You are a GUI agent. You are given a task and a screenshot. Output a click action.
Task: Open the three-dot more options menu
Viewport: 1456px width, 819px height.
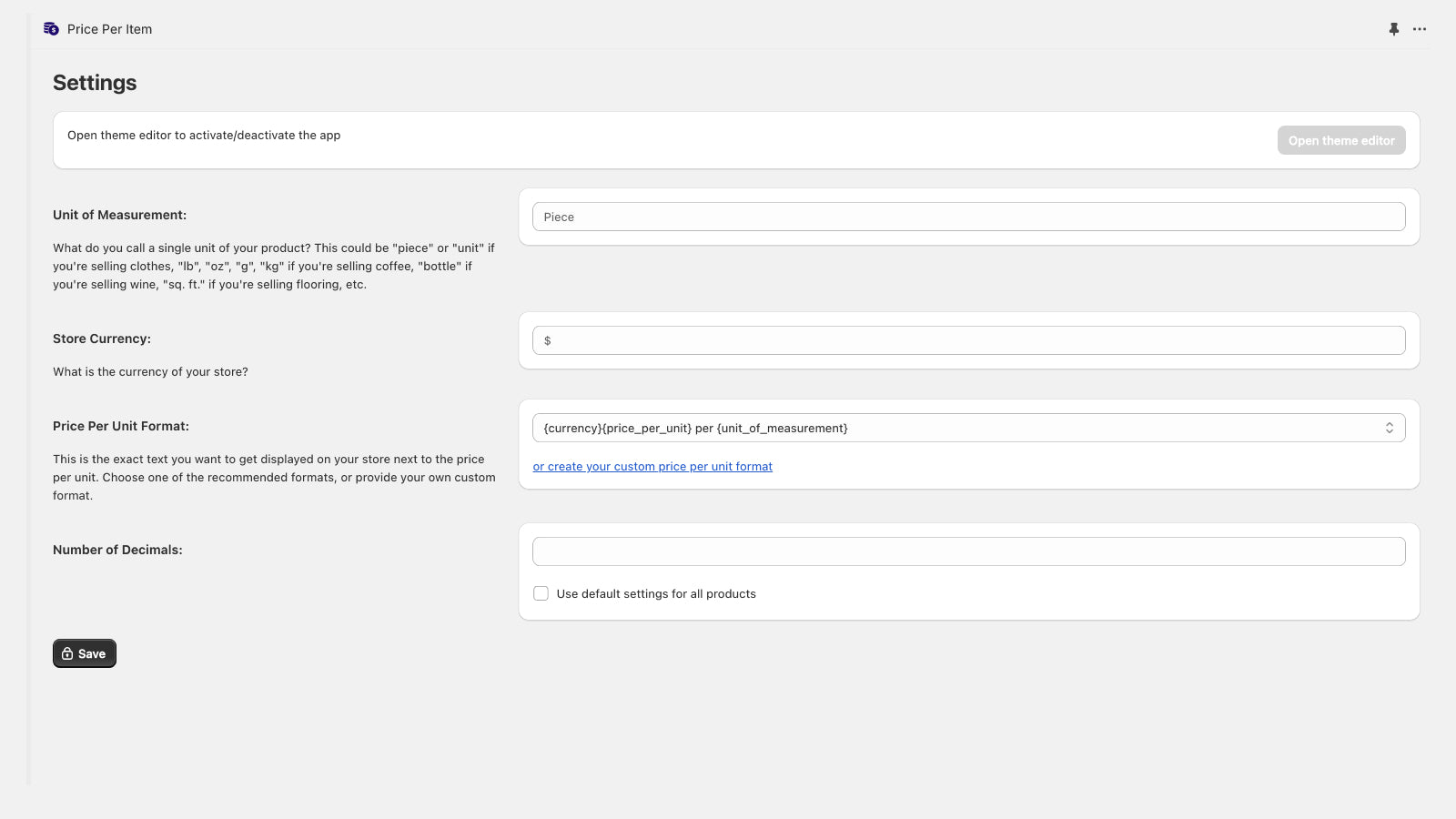1420,29
